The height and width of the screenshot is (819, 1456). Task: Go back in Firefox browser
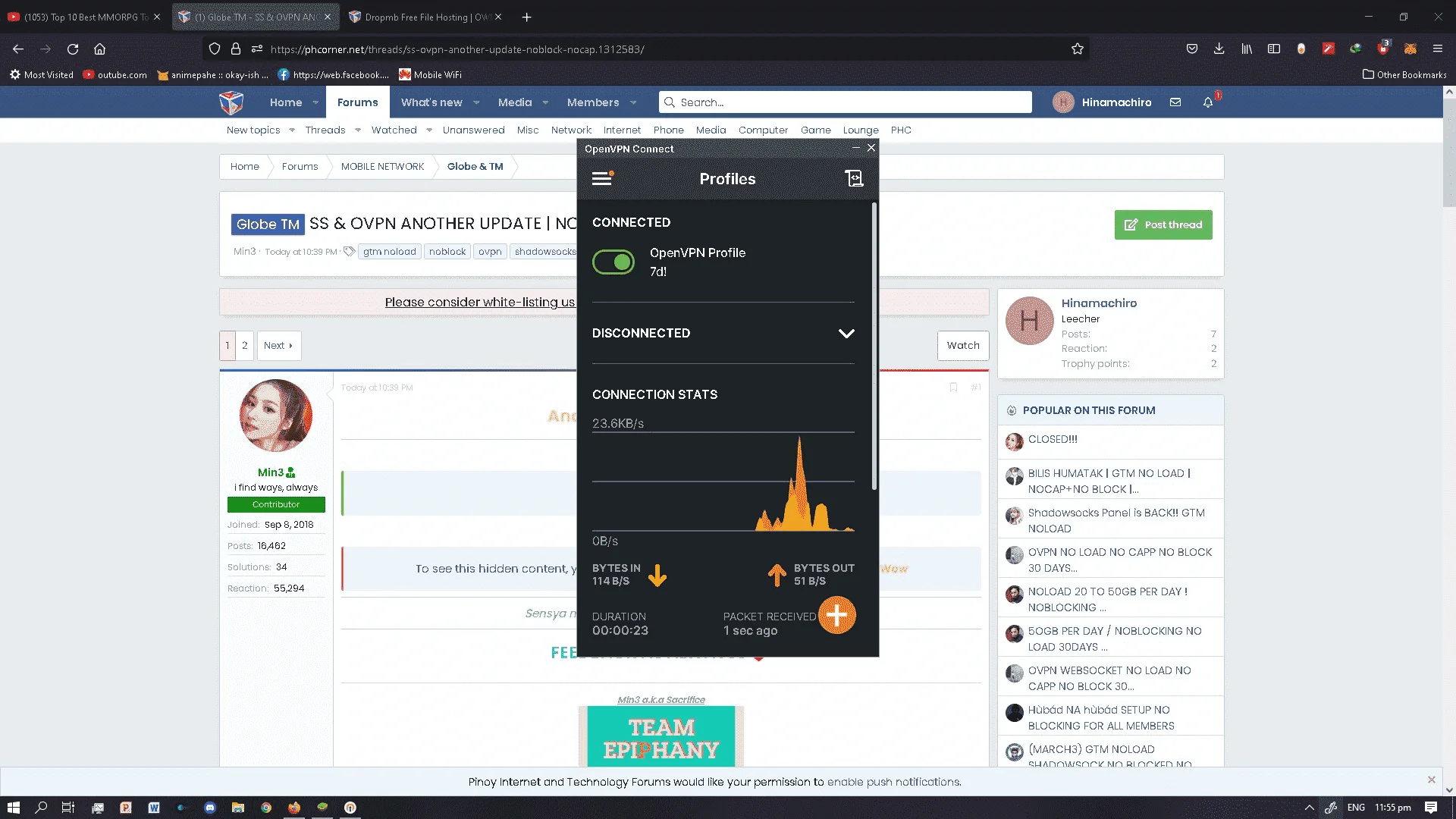[18, 49]
